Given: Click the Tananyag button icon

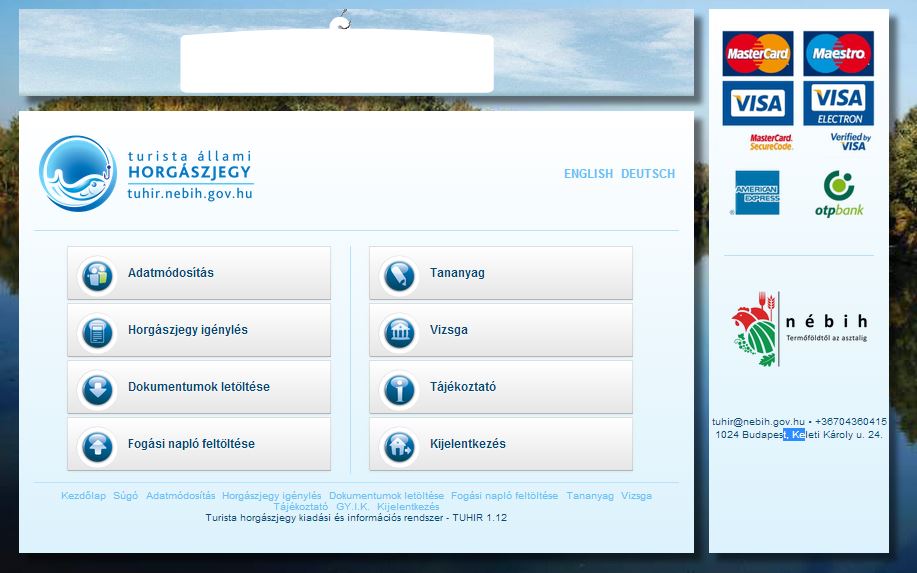Looking at the screenshot, I should pos(400,274).
